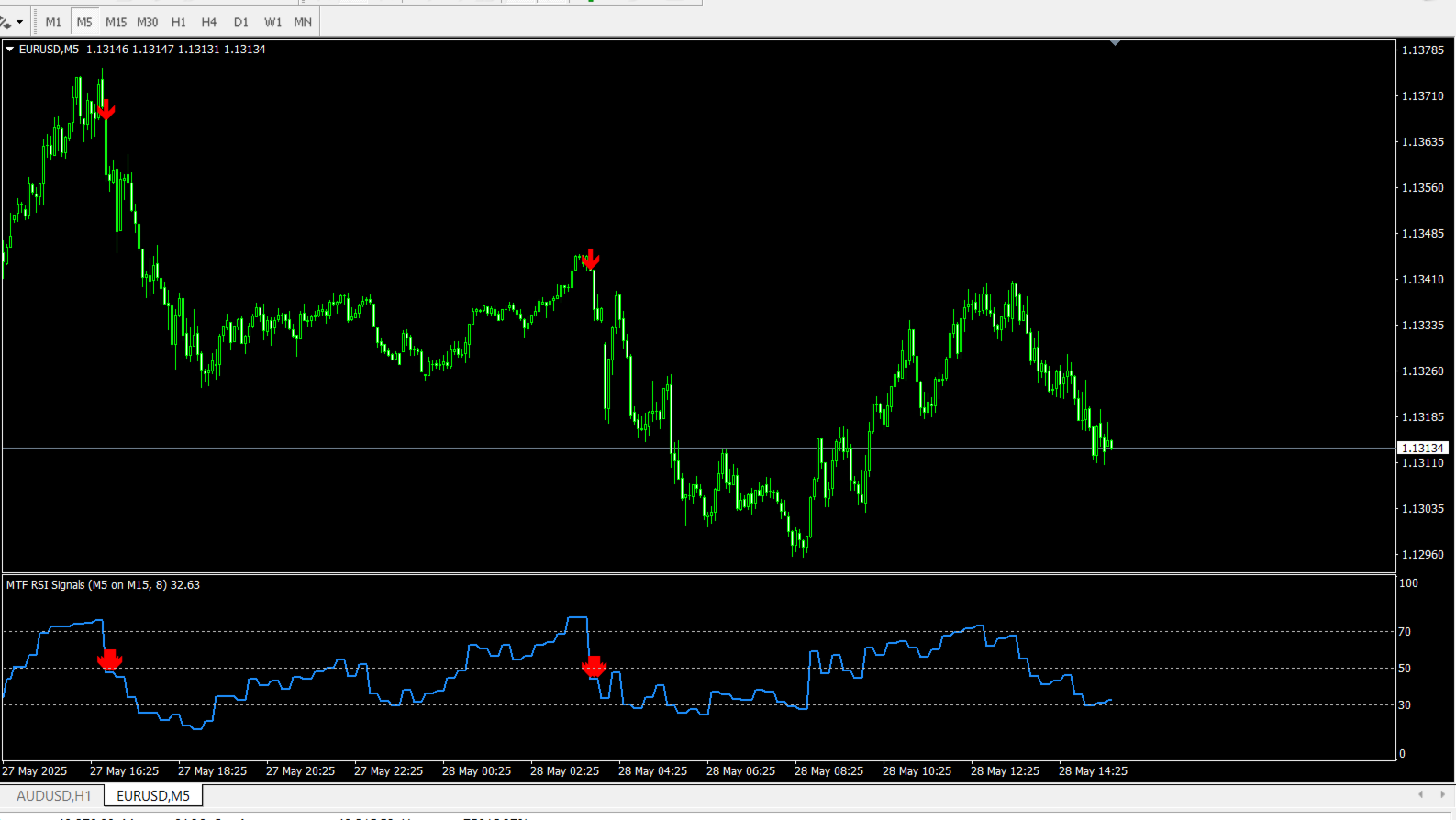
Task: Click the RSI 30 level label
Action: click(x=1405, y=705)
